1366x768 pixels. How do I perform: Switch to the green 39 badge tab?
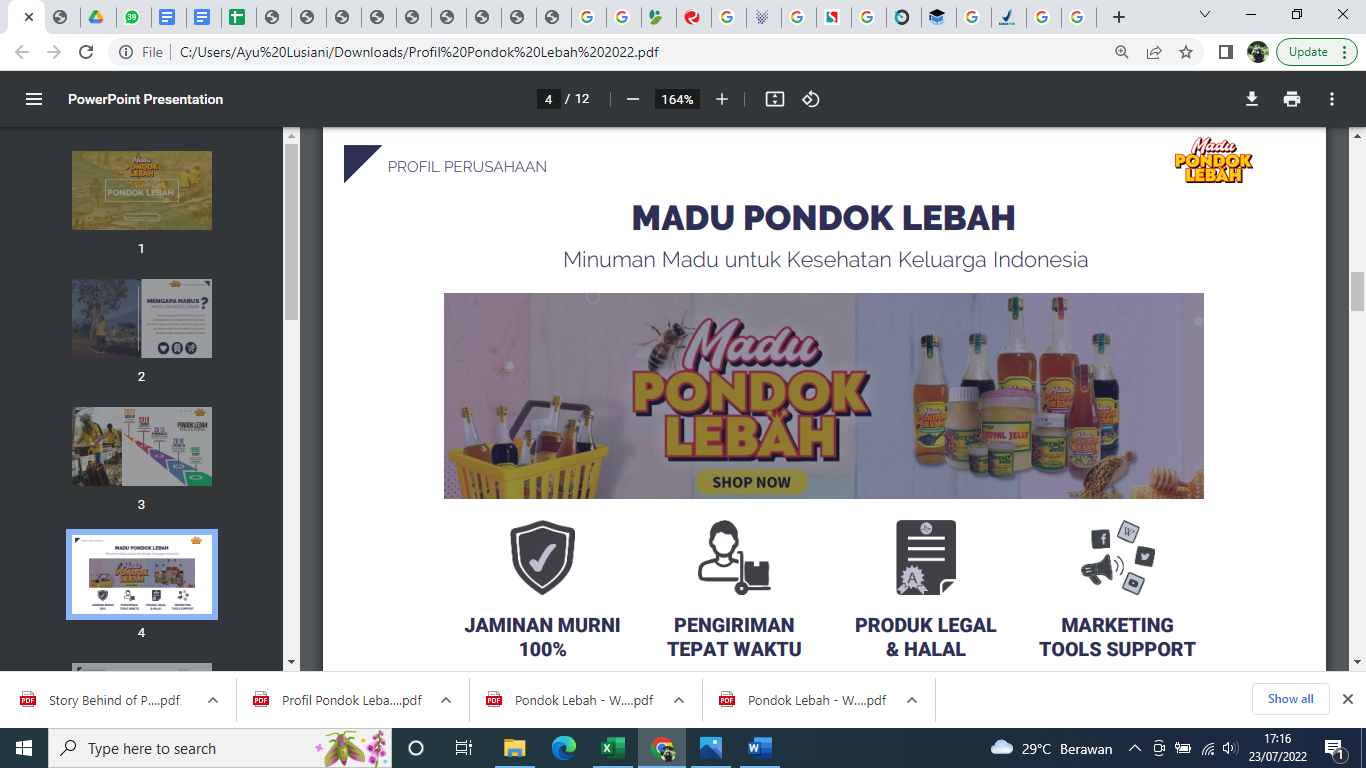click(132, 17)
